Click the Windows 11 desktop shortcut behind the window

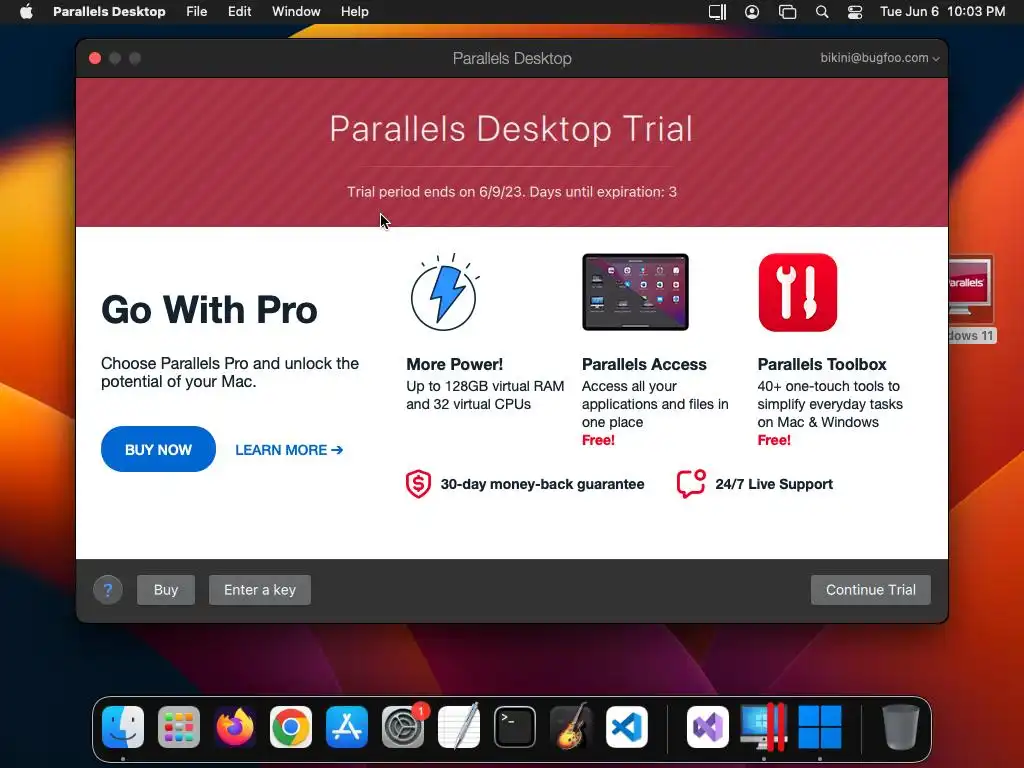pyautogui.click(x=972, y=299)
